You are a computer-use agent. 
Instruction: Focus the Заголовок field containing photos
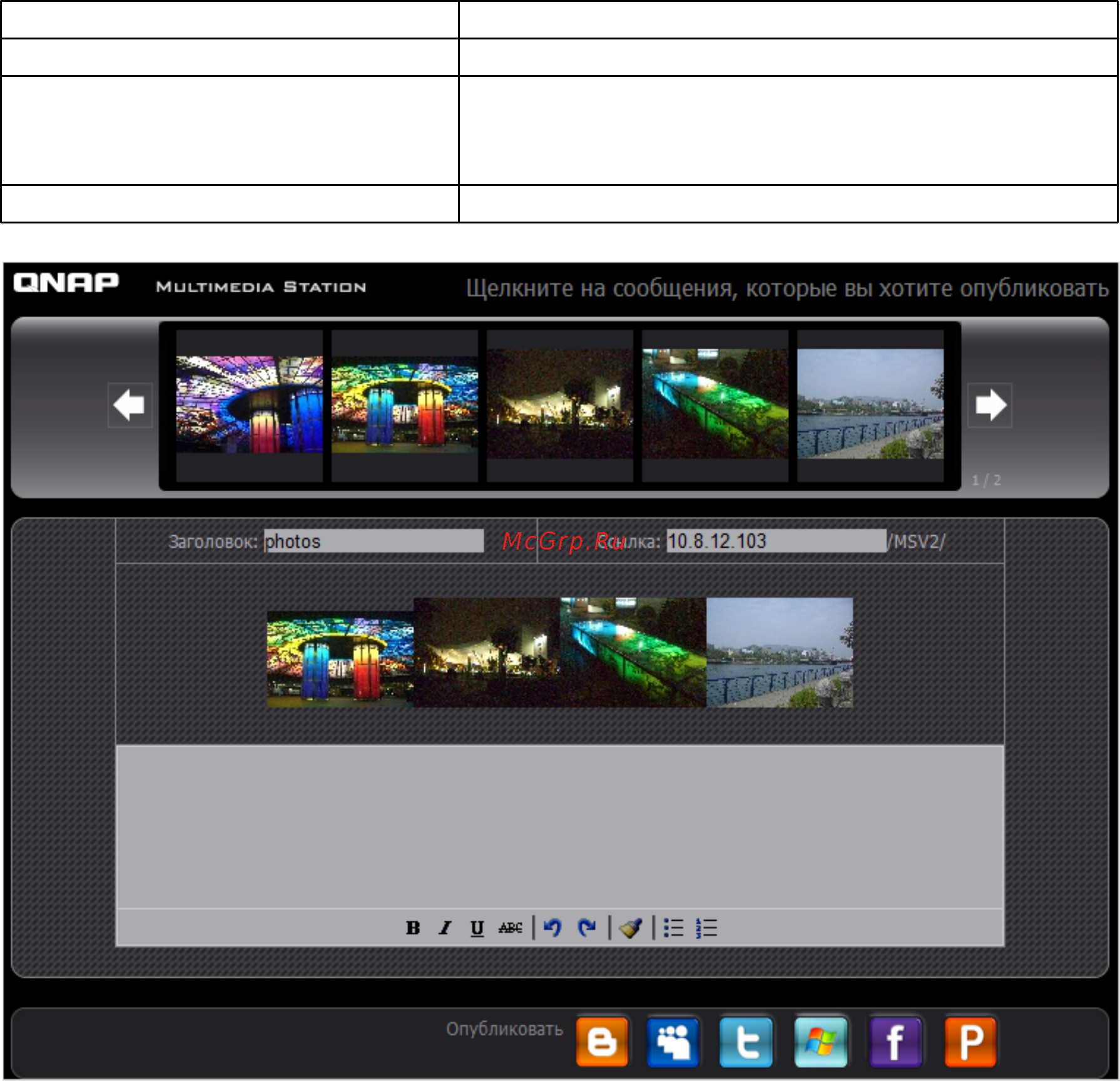[x=374, y=541]
